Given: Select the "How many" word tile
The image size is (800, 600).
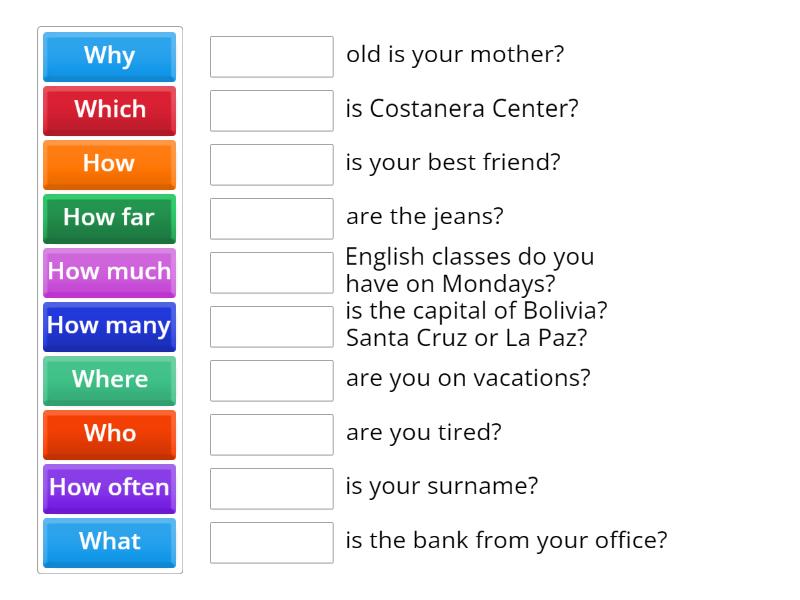Looking at the screenshot, I should coord(109,326).
